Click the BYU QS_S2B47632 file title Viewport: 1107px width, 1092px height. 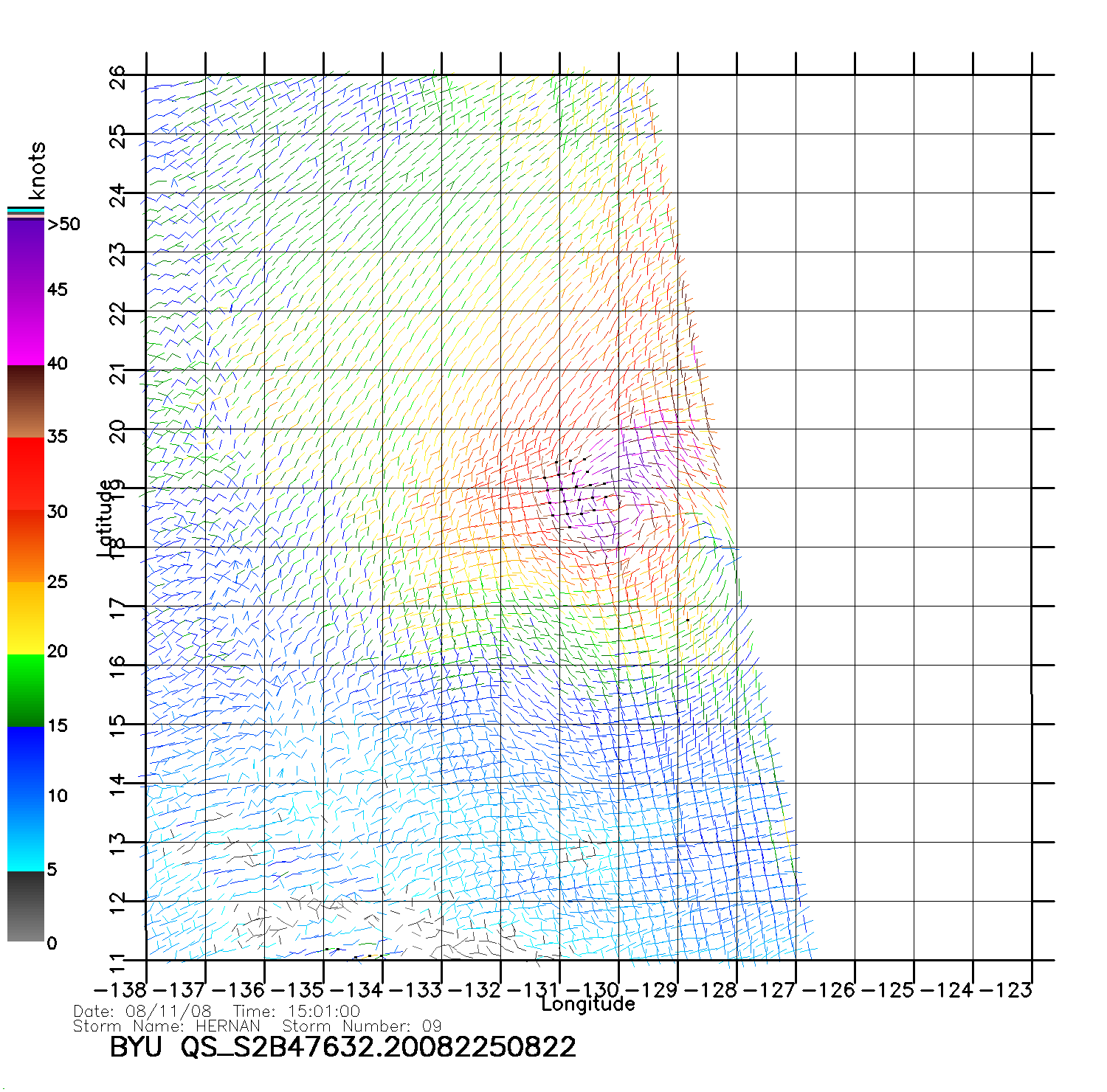(342, 1047)
